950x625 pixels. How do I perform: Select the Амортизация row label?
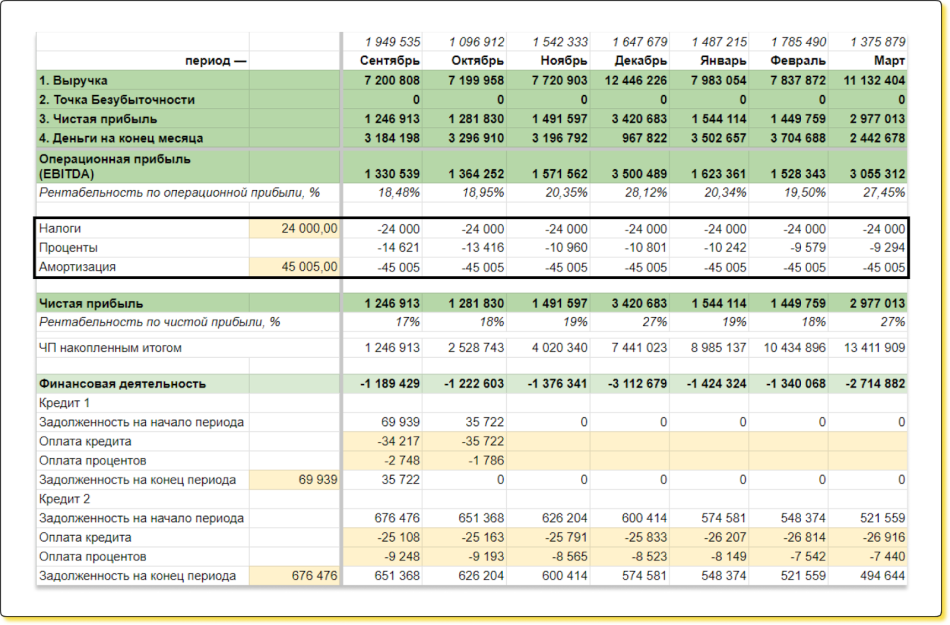click(77, 267)
